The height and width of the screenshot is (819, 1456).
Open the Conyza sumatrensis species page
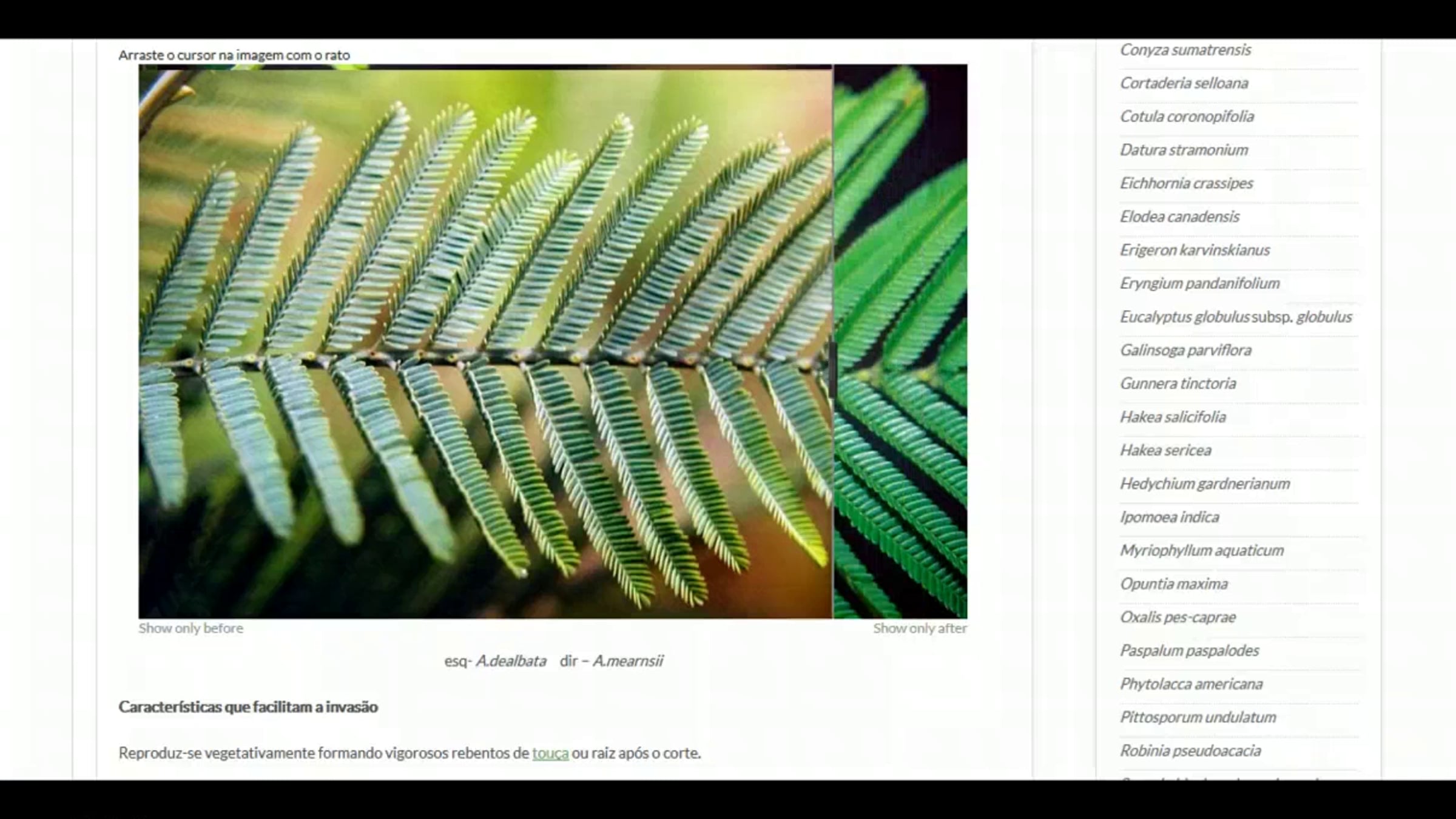pos(1185,50)
